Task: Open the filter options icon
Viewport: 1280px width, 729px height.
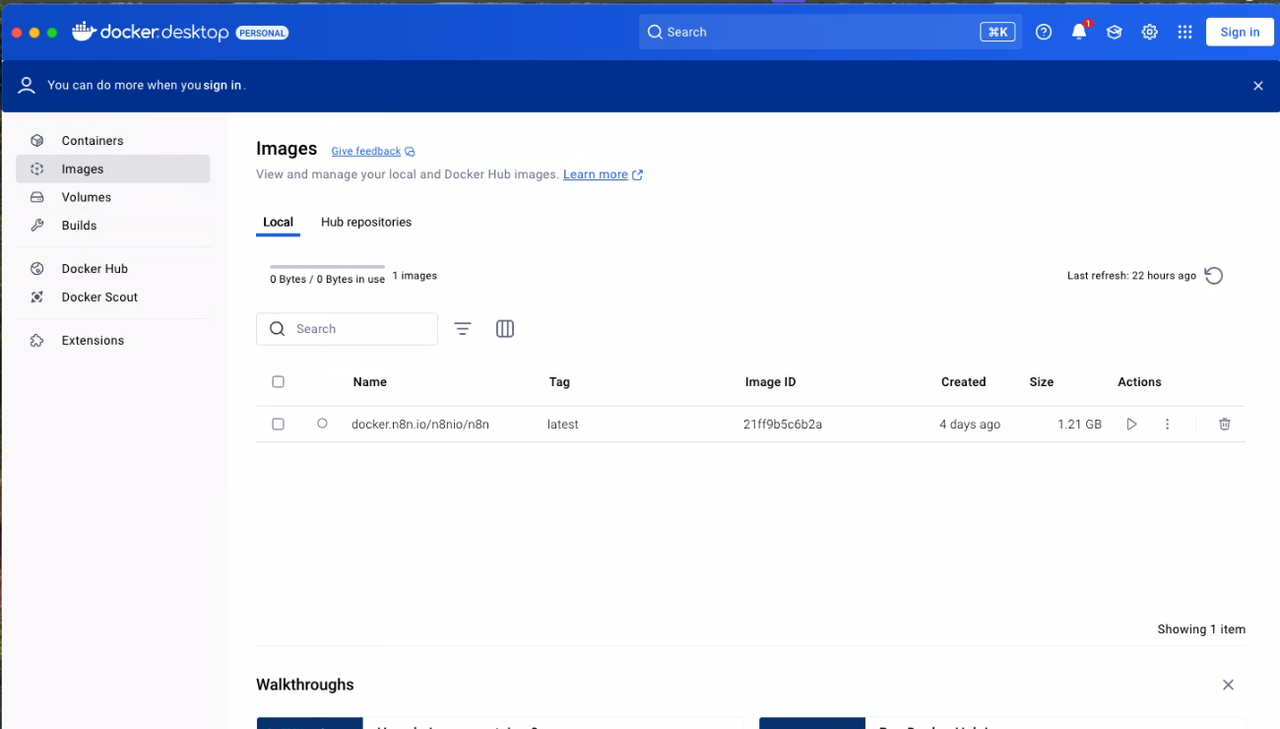Action: coord(463,329)
